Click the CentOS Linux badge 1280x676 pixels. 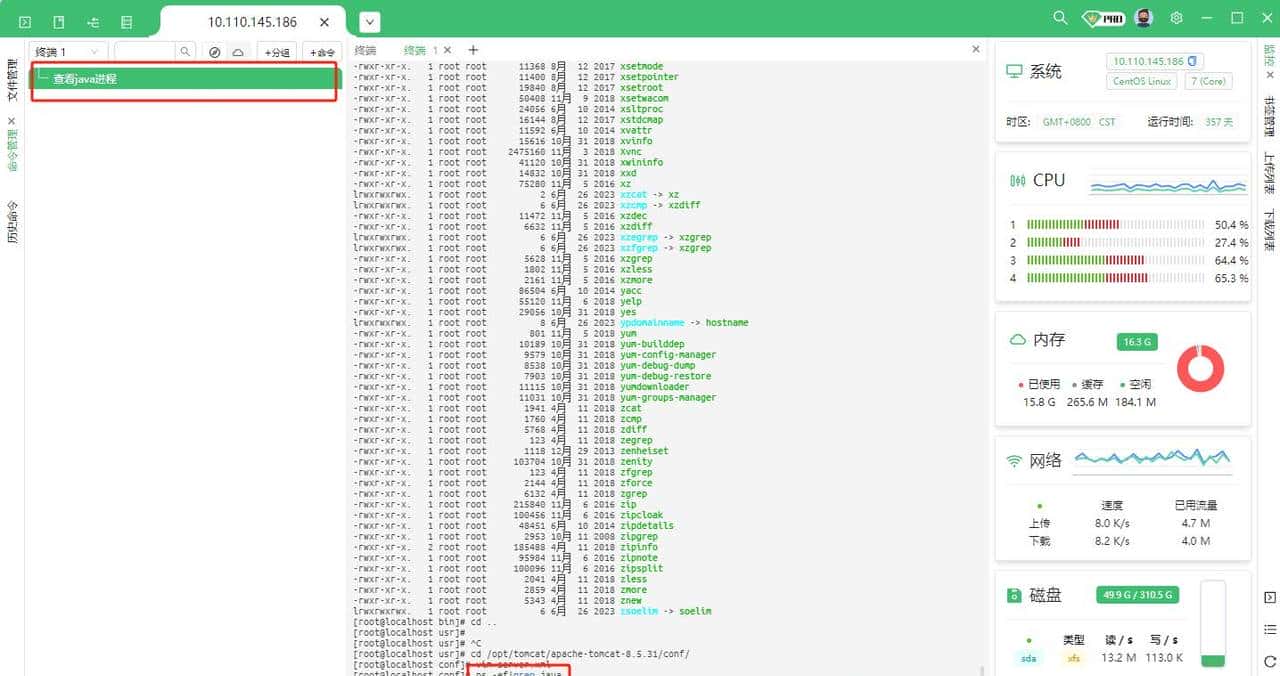1141,82
